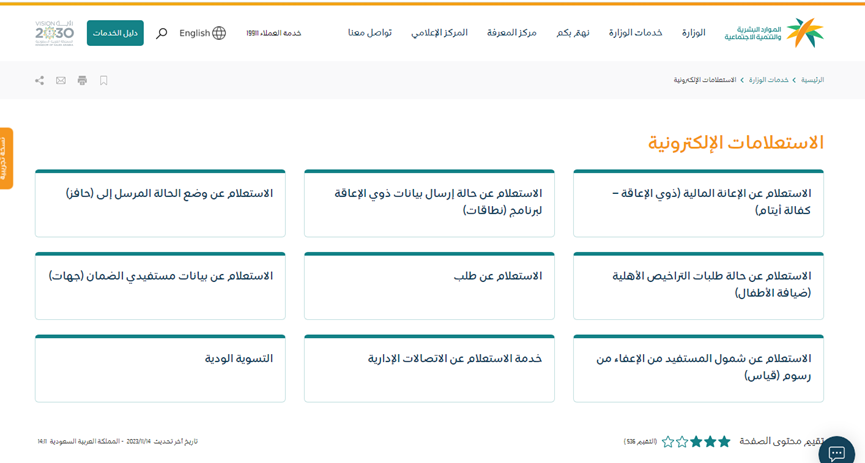Open تواصل معنا menu
The image size is (865, 463).
click(370, 33)
